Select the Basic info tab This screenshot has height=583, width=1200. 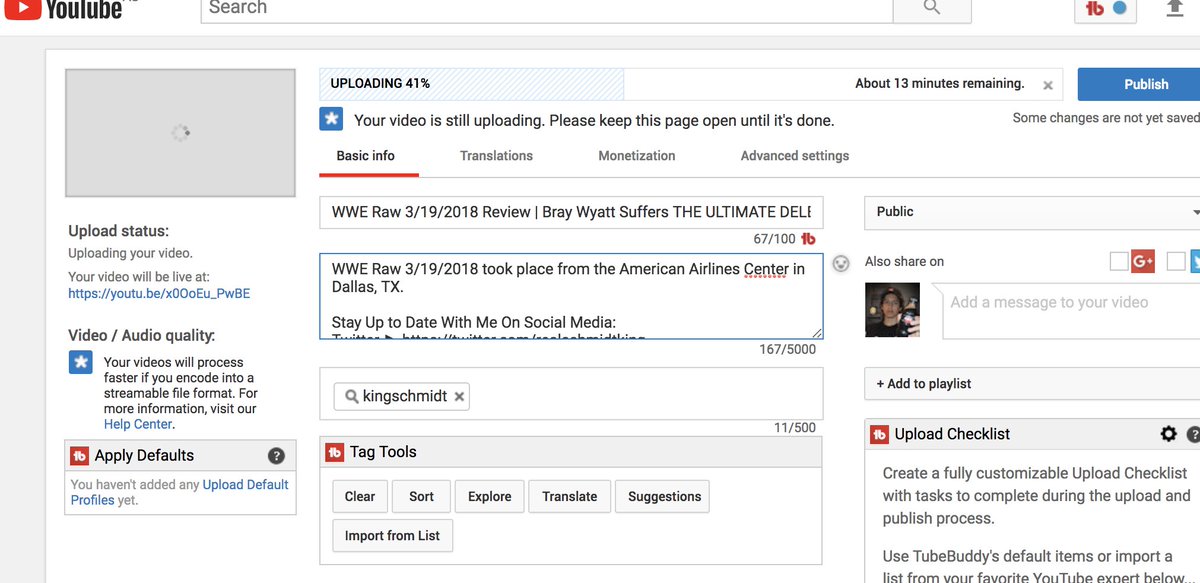(365, 156)
